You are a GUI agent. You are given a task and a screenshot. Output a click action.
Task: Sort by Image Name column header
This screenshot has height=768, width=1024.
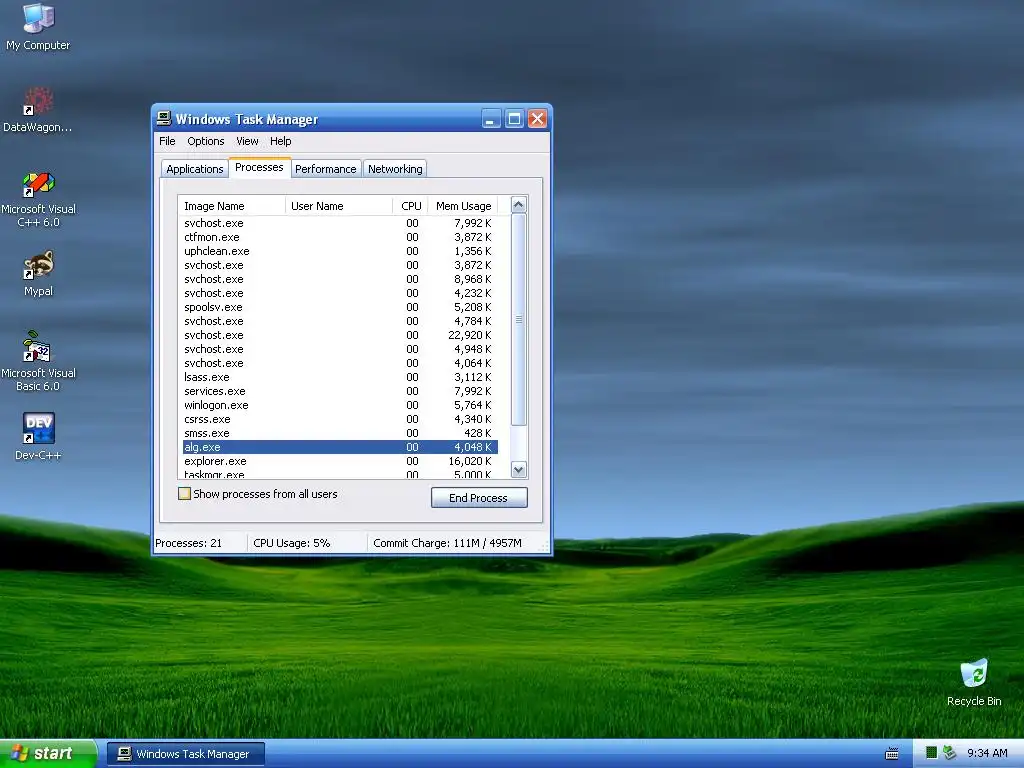coord(231,206)
